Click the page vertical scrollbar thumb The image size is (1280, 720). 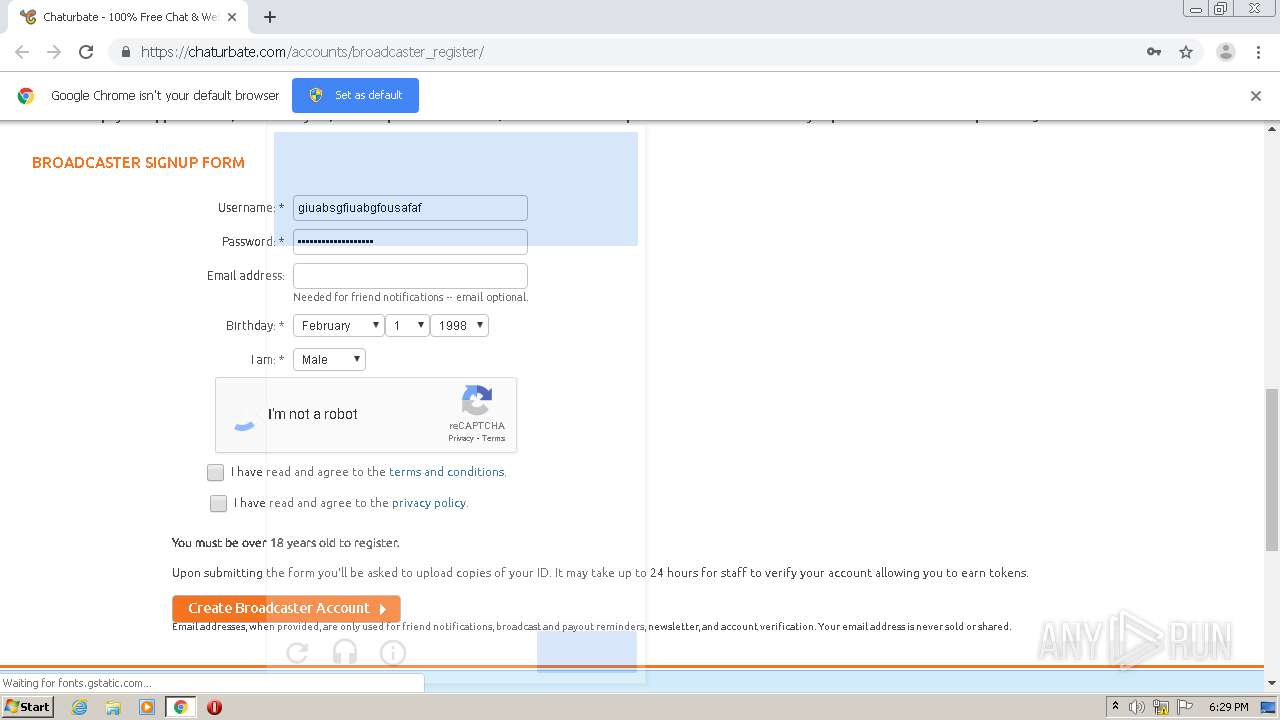coord(1272,470)
